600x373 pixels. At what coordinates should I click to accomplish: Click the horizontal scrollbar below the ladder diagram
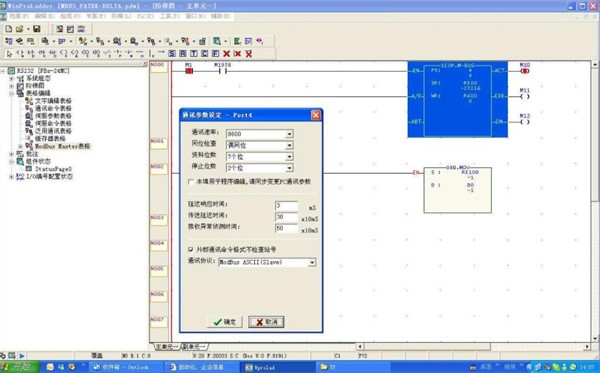coord(473,347)
